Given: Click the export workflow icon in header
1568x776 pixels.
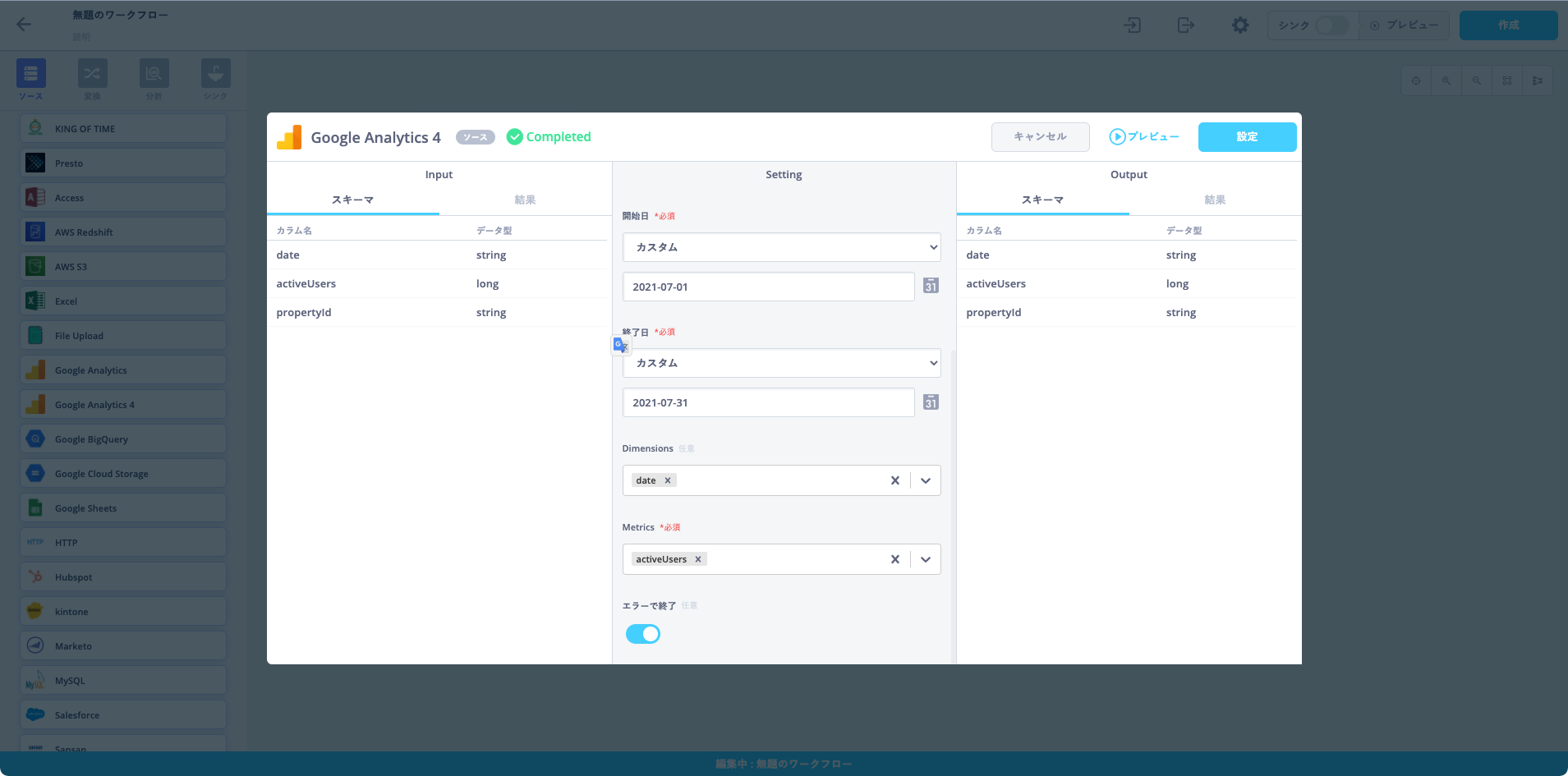Looking at the screenshot, I should pyautogui.click(x=1185, y=25).
